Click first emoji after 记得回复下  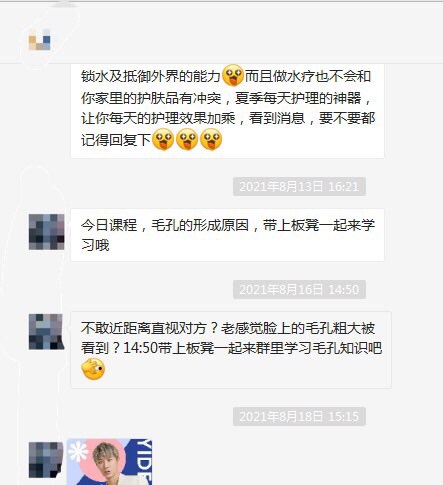coord(163,139)
